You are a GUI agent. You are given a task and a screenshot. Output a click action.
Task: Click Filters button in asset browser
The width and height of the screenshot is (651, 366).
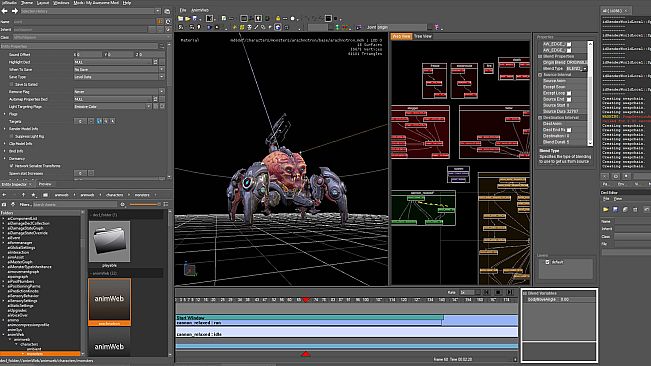click(x=25, y=204)
